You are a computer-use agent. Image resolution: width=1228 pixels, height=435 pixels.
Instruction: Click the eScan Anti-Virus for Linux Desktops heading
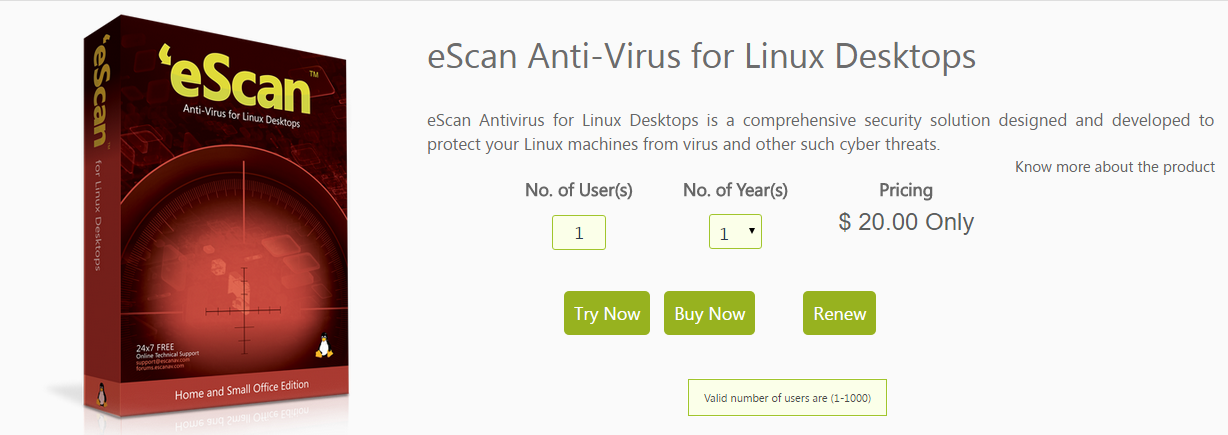(x=701, y=57)
